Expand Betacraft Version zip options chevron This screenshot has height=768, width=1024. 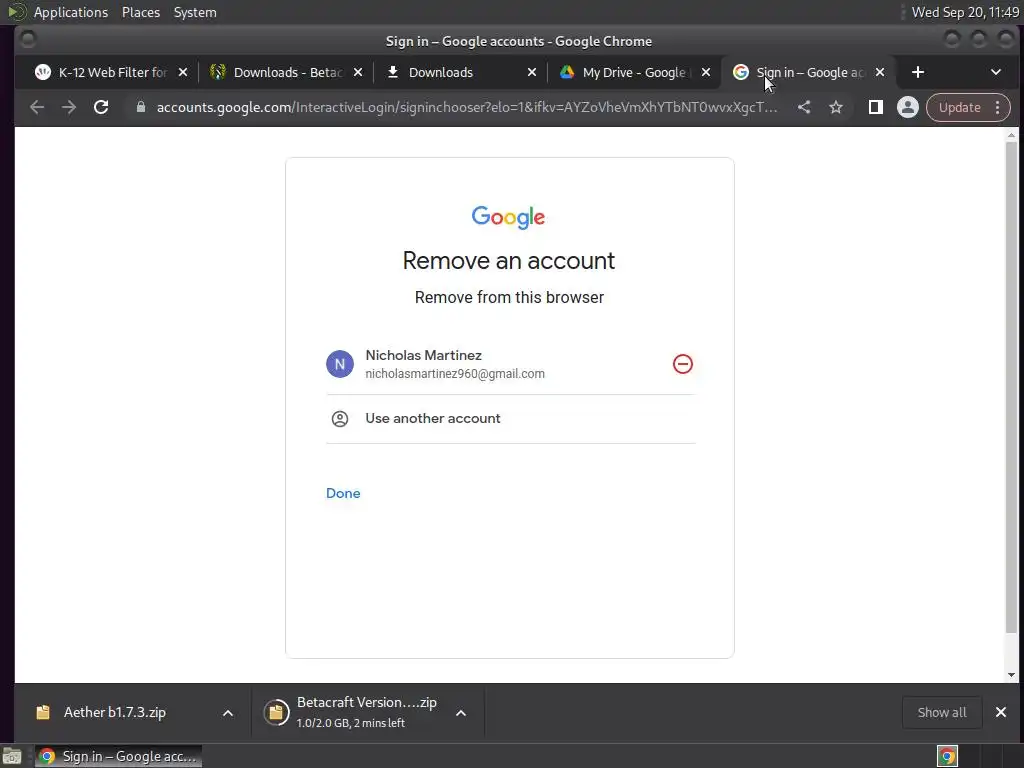tap(461, 713)
